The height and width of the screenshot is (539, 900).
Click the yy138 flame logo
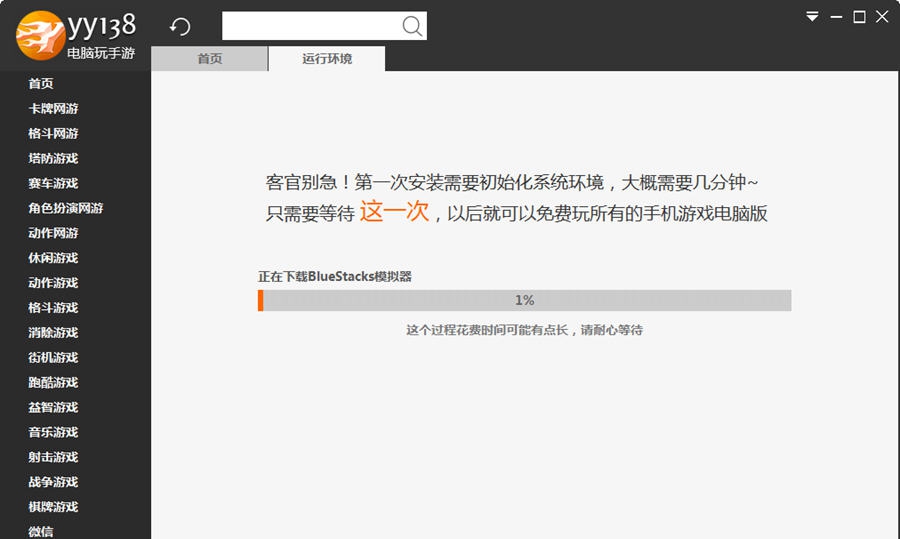tap(41, 35)
